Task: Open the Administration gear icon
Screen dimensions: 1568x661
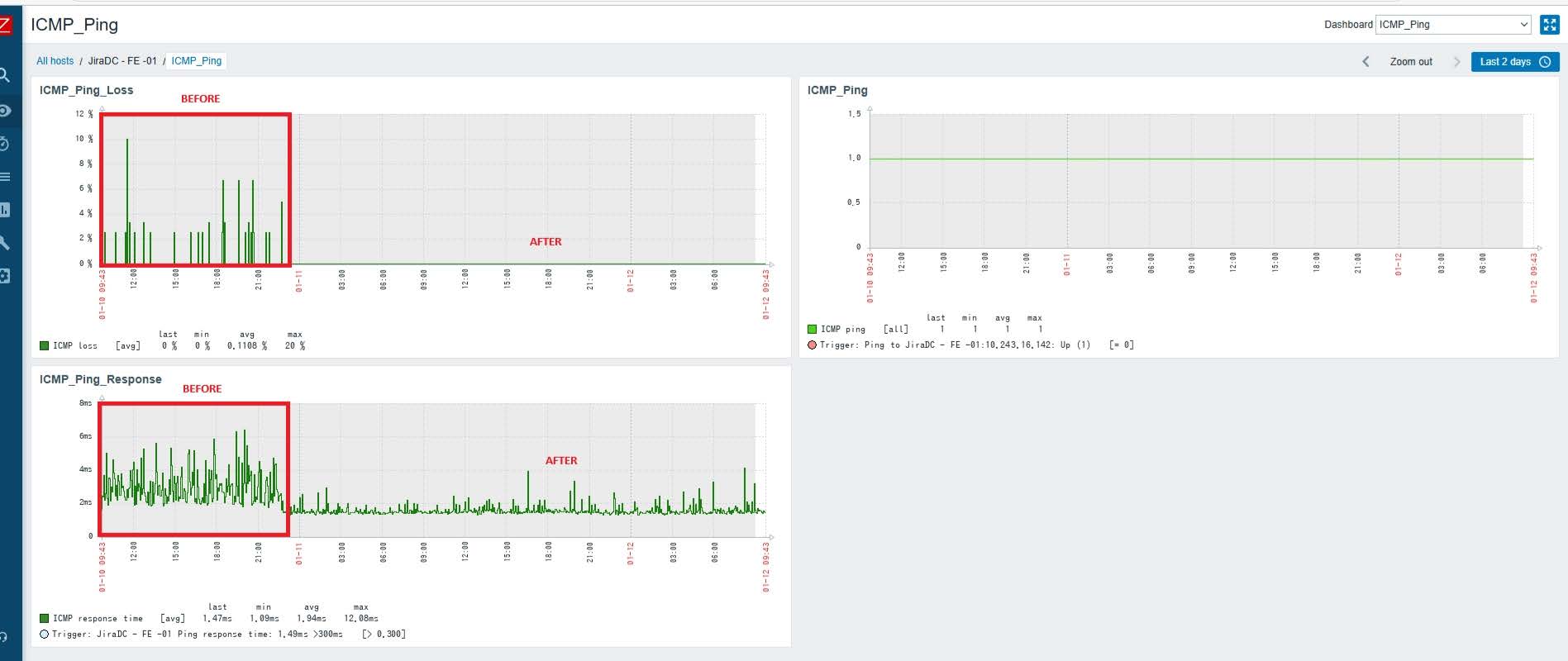Action: coord(5,276)
